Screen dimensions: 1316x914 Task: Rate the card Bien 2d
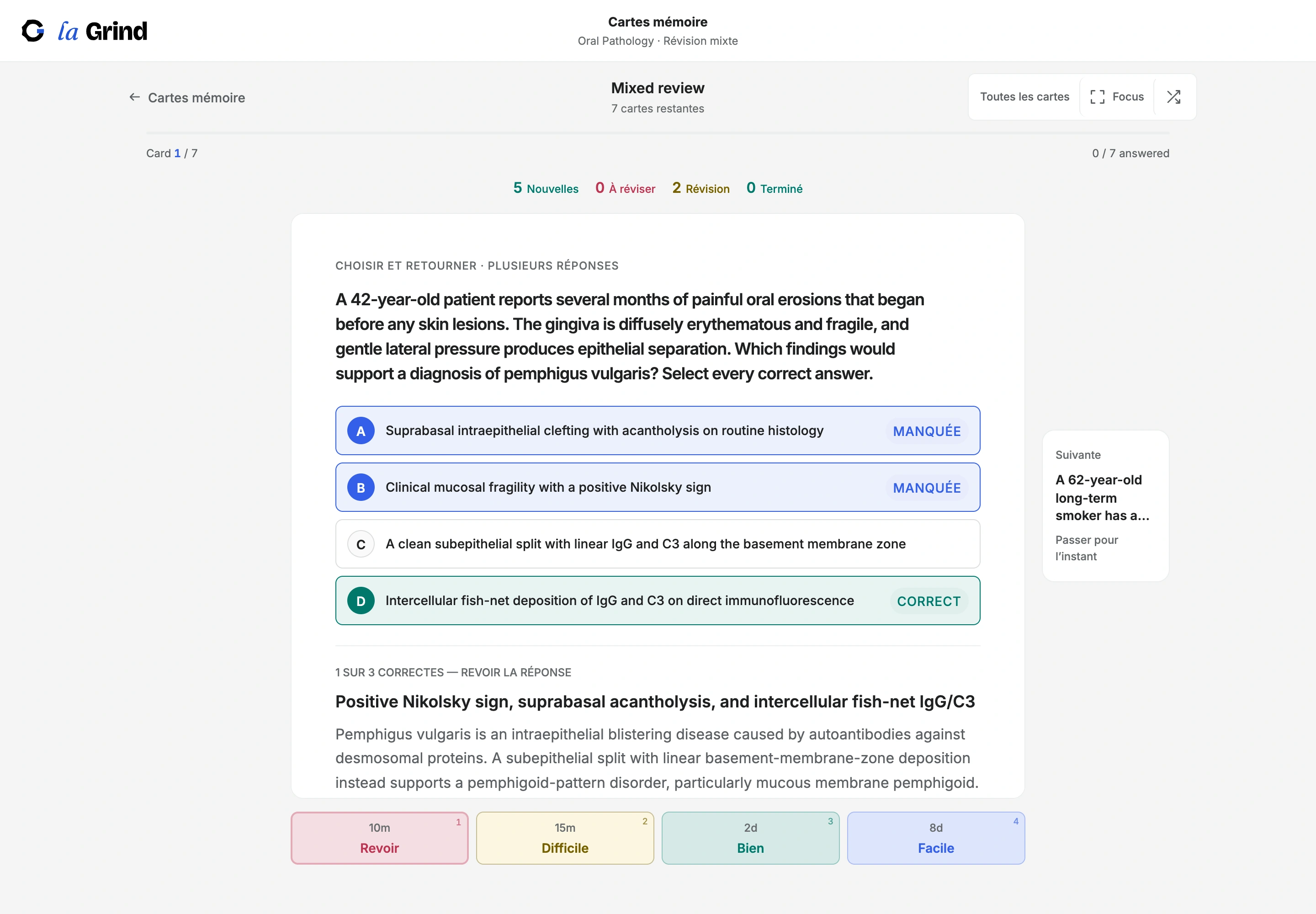pos(751,838)
